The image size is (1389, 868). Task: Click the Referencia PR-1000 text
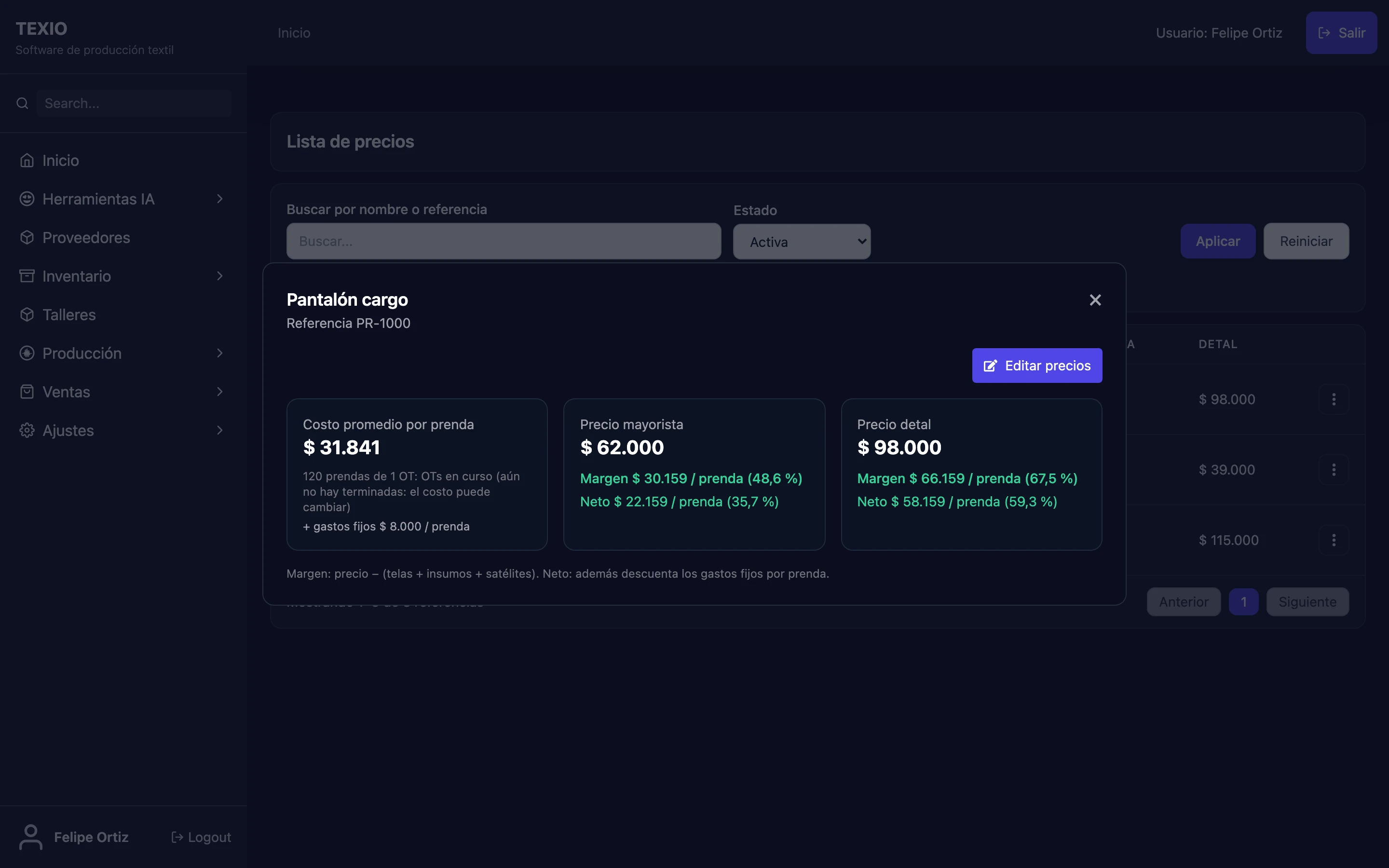(348, 323)
